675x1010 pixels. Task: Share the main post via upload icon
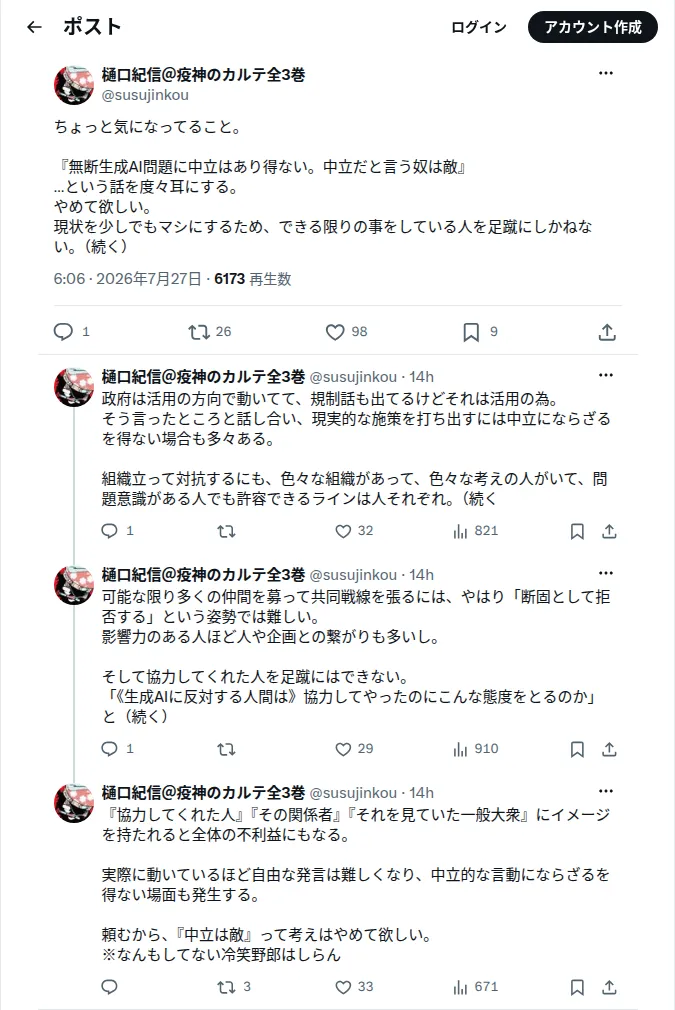click(607, 332)
